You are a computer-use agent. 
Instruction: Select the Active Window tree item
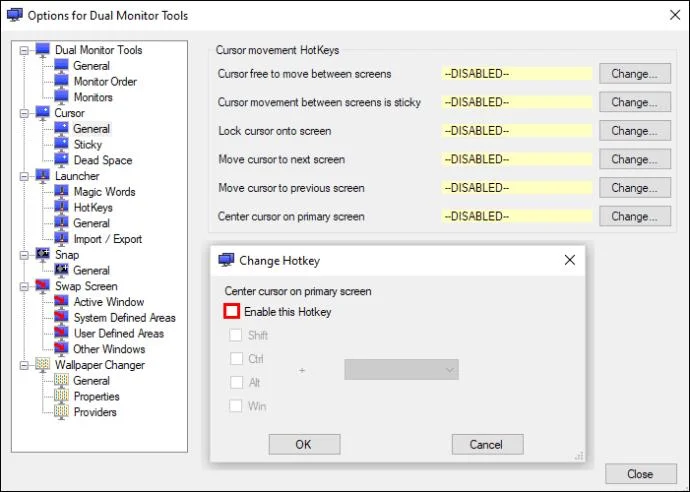click(109, 302)
